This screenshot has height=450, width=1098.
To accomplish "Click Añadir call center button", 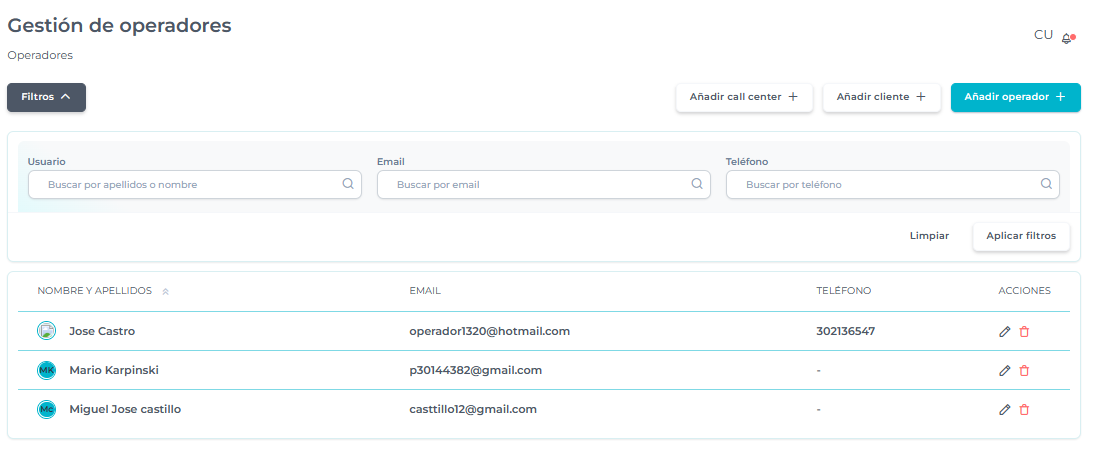I will (x=743, y=97).
